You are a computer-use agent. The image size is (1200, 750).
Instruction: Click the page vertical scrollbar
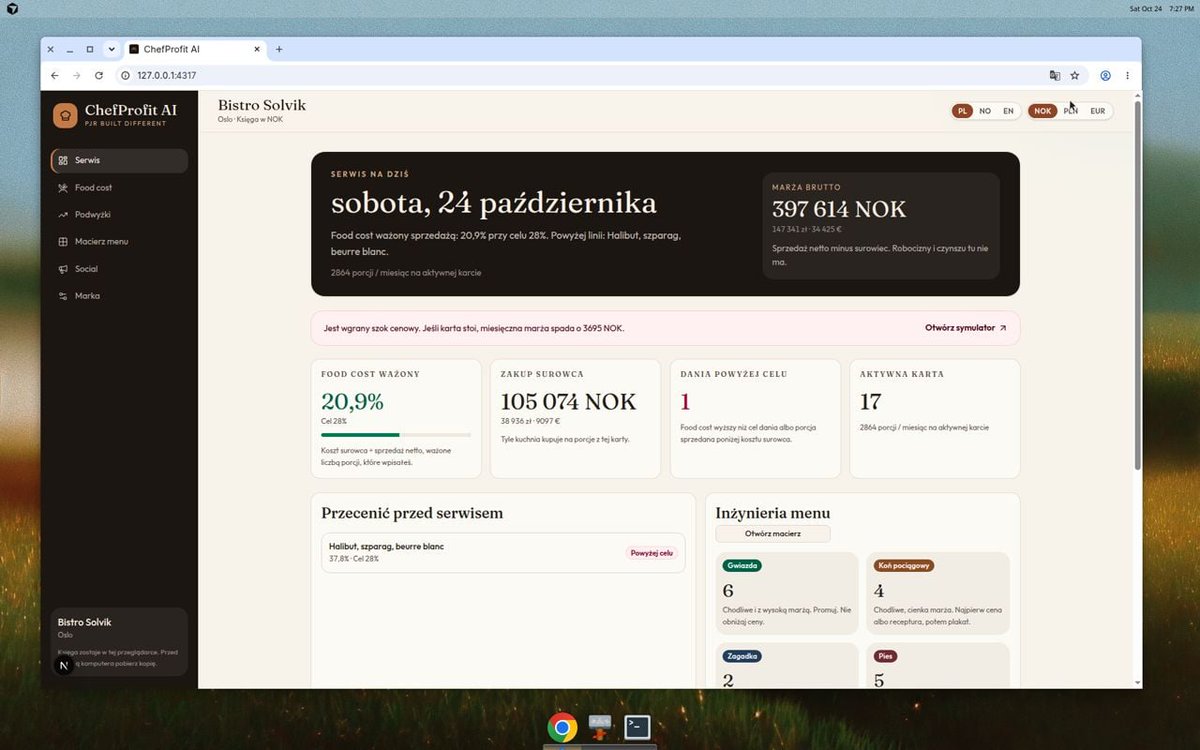1137,285
